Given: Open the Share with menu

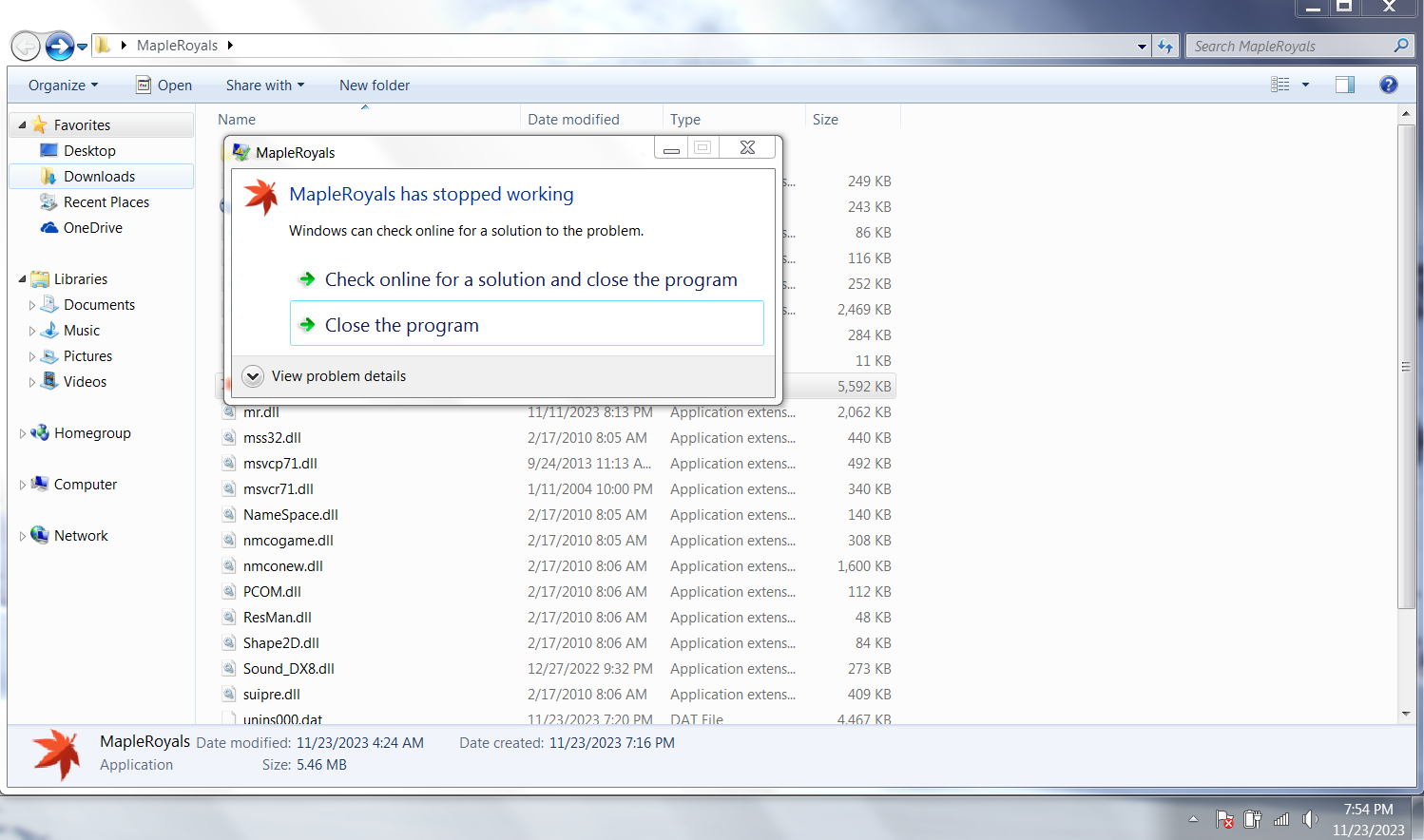Looking at the screenshot, I should tap(264, 86).
